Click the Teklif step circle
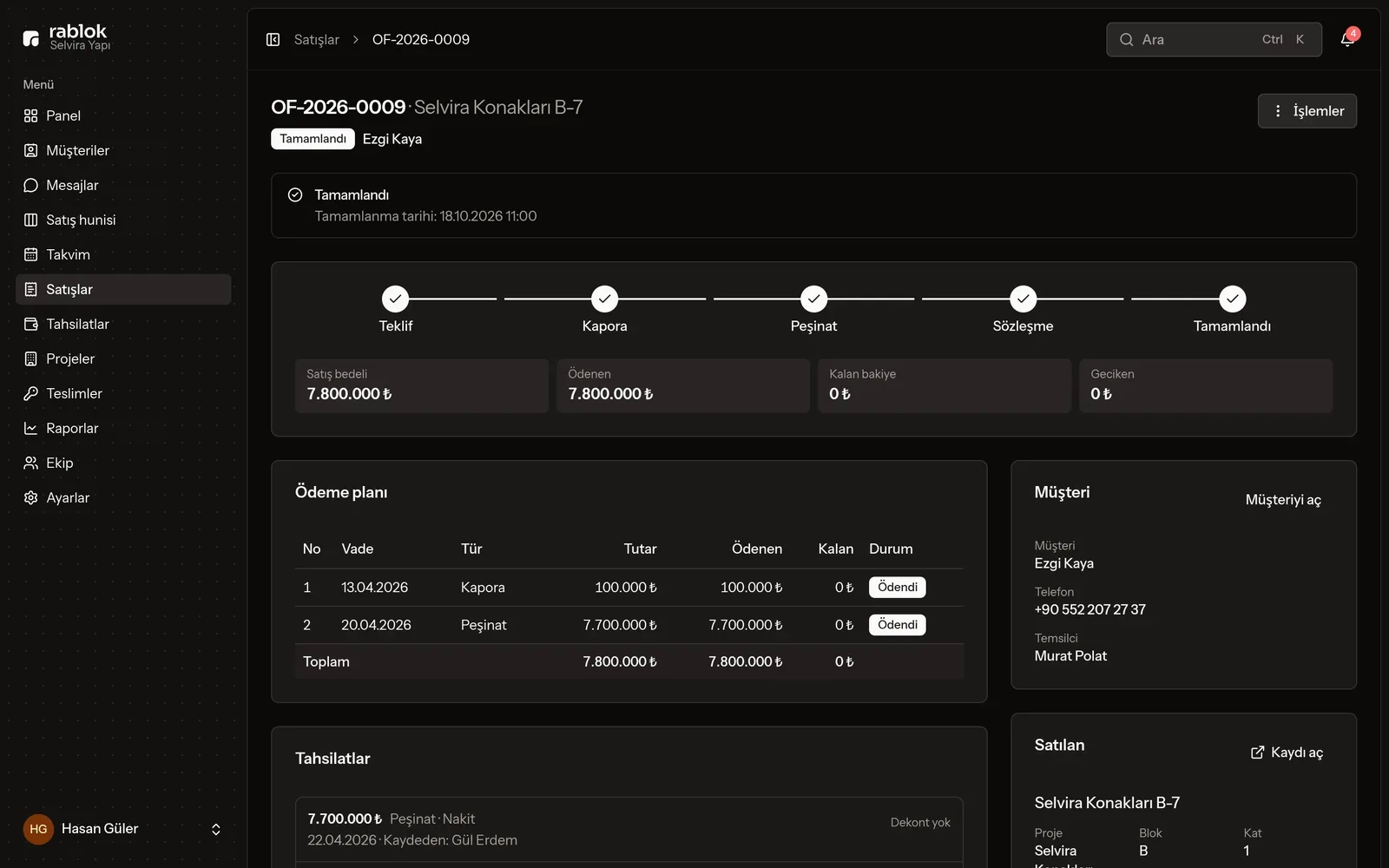The image size is (1389, 868). (395, 299)
